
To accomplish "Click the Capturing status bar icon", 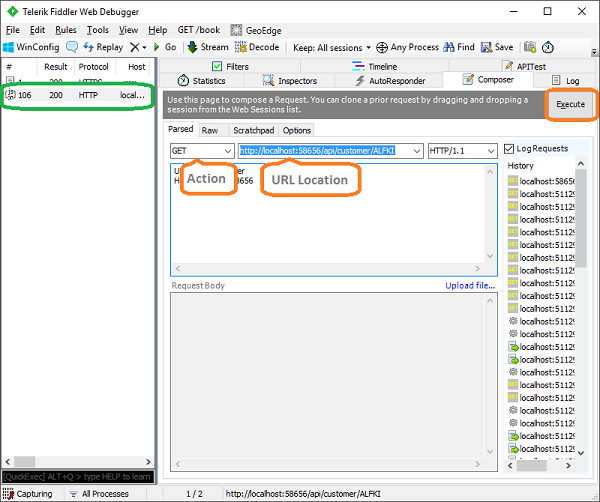I will [x=8, y=494].
